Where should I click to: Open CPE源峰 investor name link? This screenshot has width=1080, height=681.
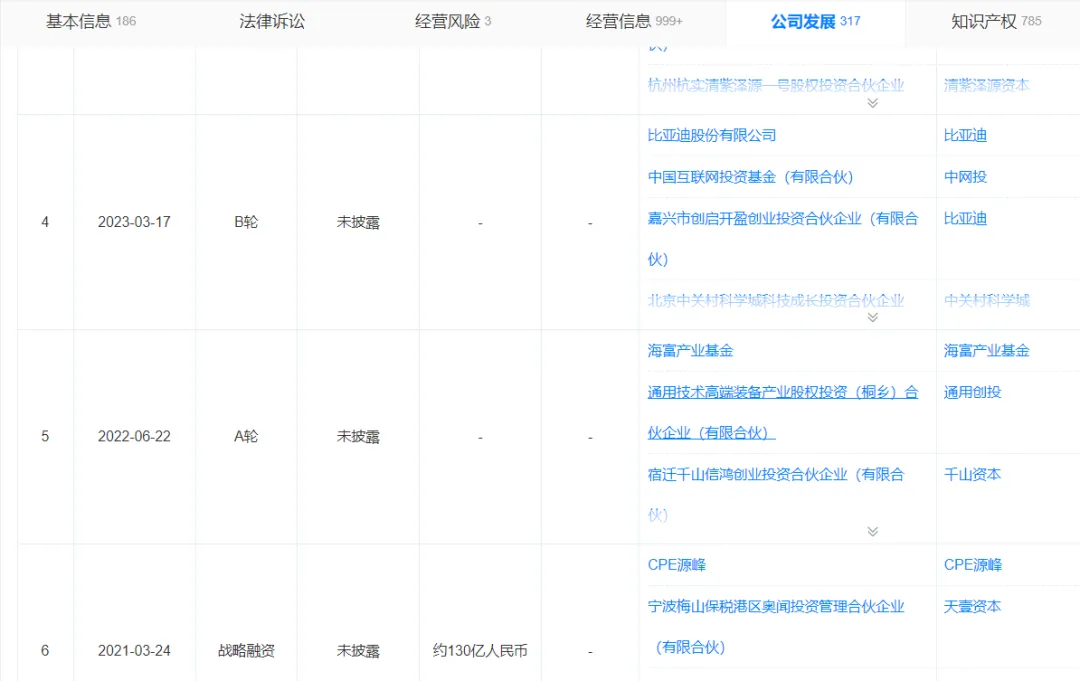(x=676, y=565)
